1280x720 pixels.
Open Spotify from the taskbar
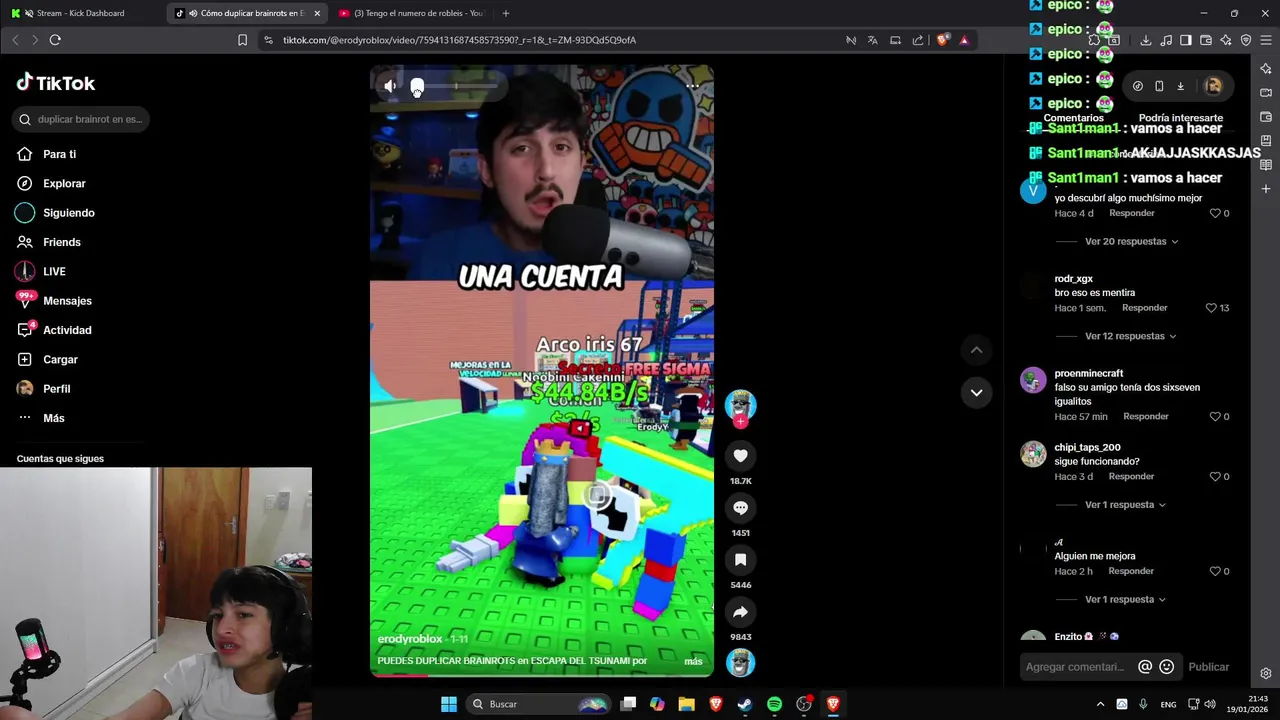pyautogui.click(x=774, y=704)
